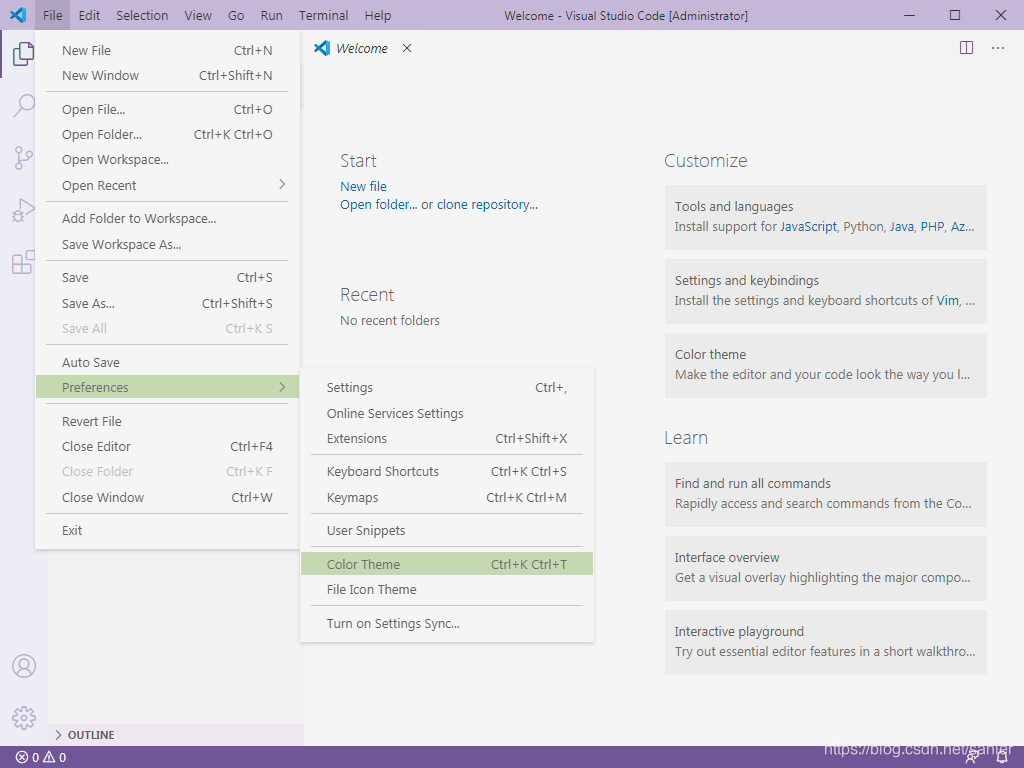This screenshot has width=1024, height=768.
Task: Expand the Open Recent submenu
Action: click(167, 185)
